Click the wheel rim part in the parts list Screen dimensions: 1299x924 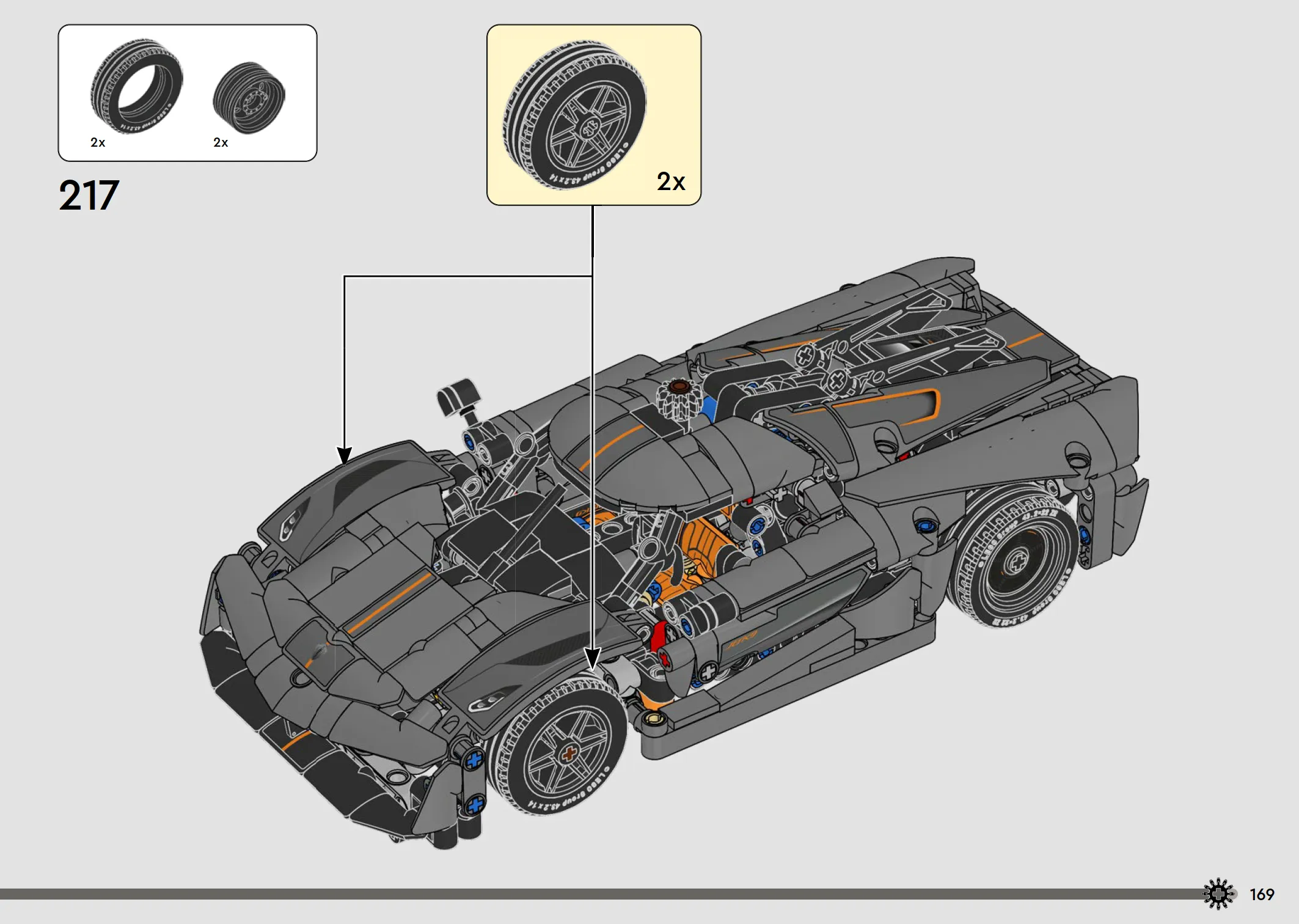click(249, 97)
